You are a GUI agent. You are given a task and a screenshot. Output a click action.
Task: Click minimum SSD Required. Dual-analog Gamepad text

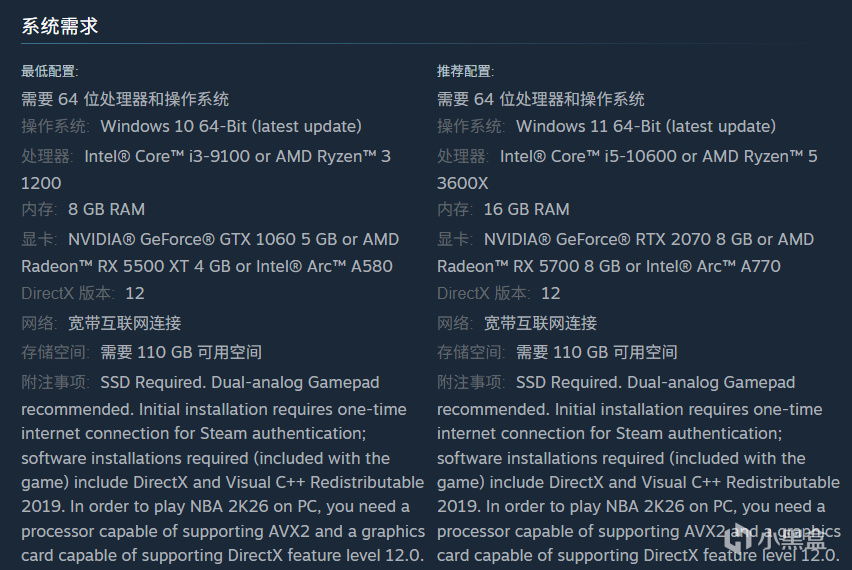point(240,383)
